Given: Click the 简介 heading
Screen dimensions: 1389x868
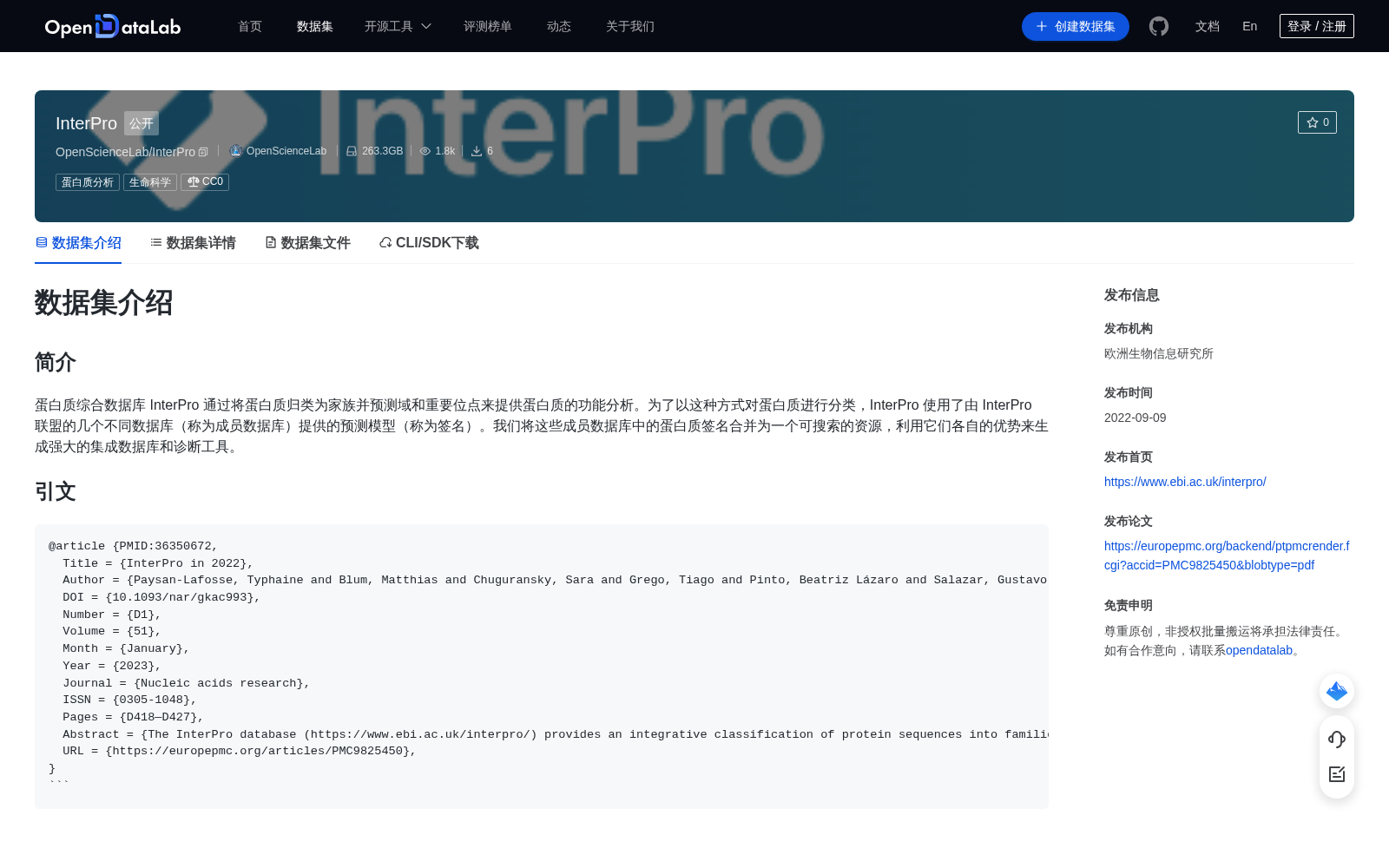Looking at the screenshot, I should click(x=56, y=362).
